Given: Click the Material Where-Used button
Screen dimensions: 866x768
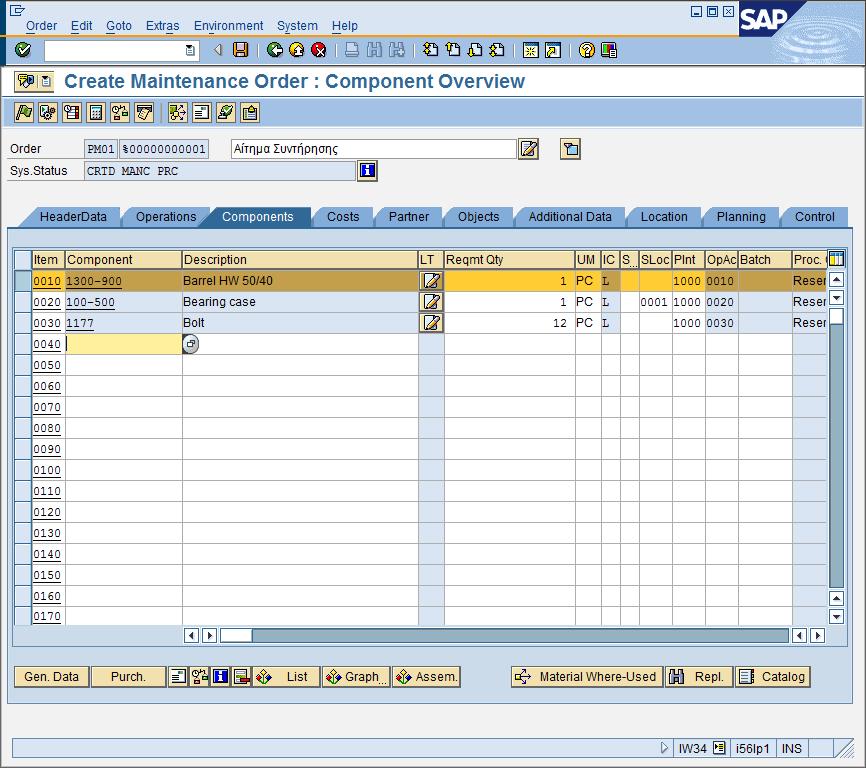Looking at the screenshot, I should point(587,676).
